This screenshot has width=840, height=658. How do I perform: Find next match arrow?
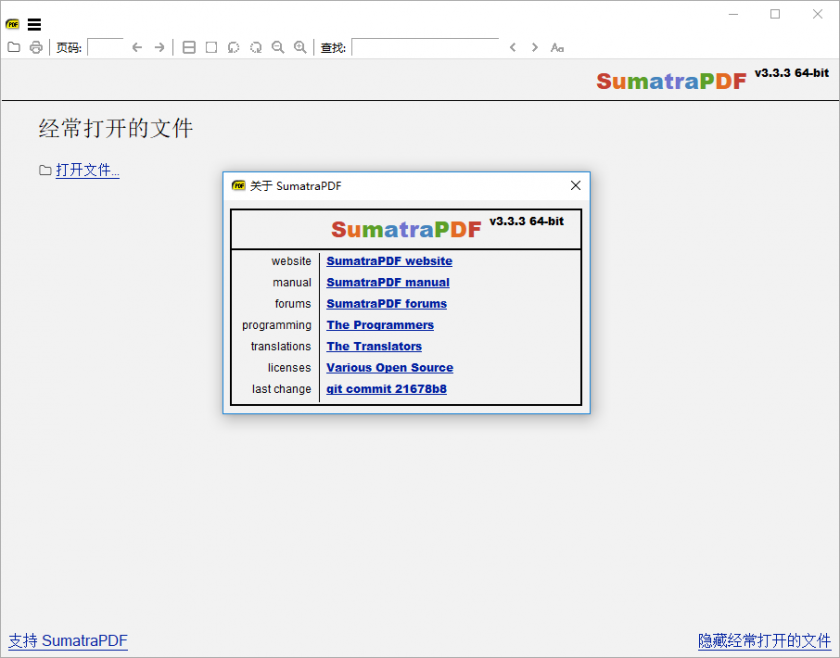click(534, 47)
